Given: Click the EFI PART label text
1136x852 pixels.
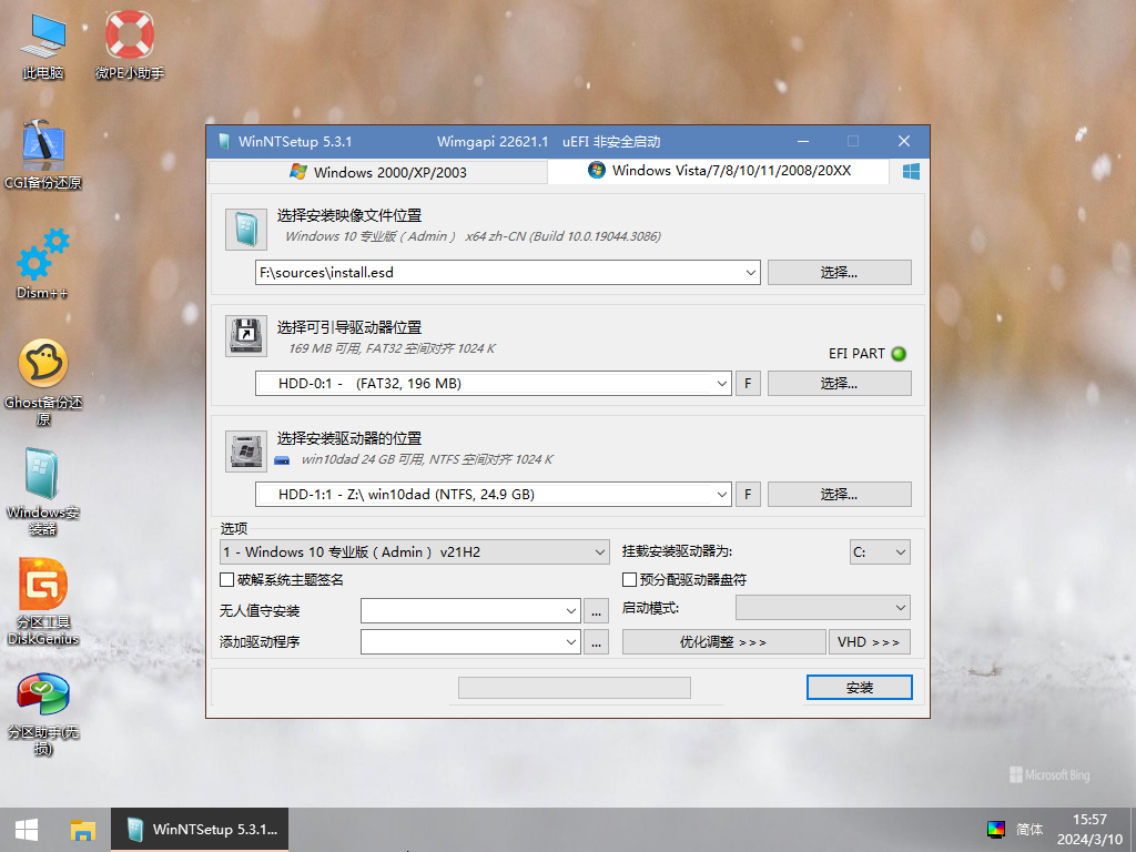Looking at the screenshot, I should tap(856, 354).
